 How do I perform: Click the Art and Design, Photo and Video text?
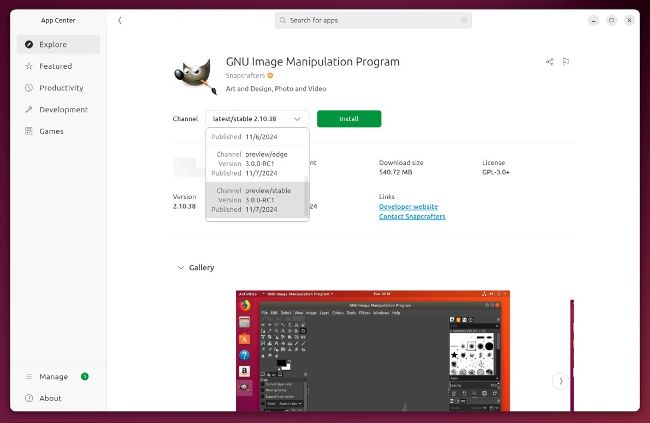(x=276, y=89)
